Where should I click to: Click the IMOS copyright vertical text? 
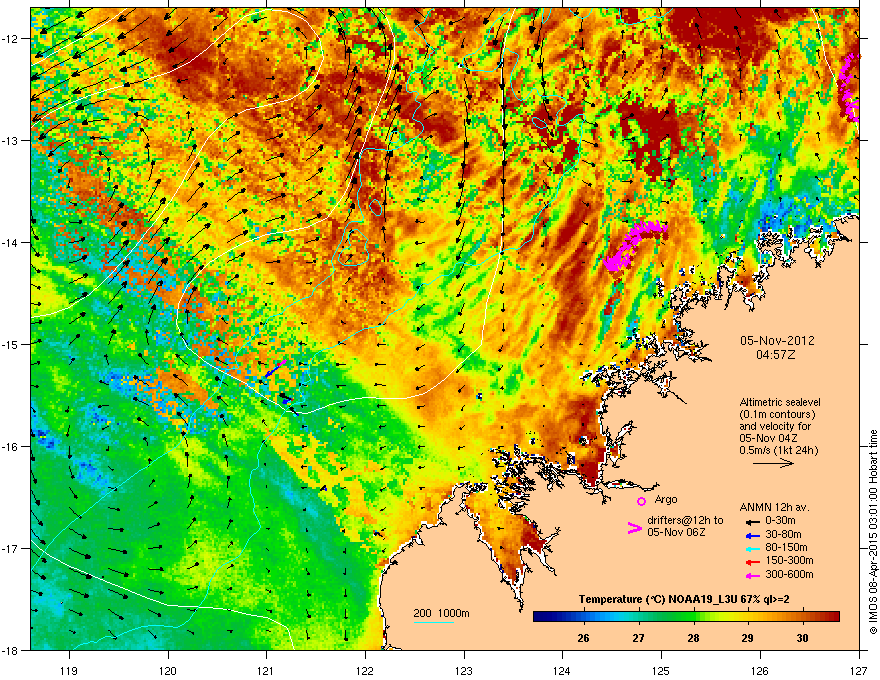click(x=873, y=532)
